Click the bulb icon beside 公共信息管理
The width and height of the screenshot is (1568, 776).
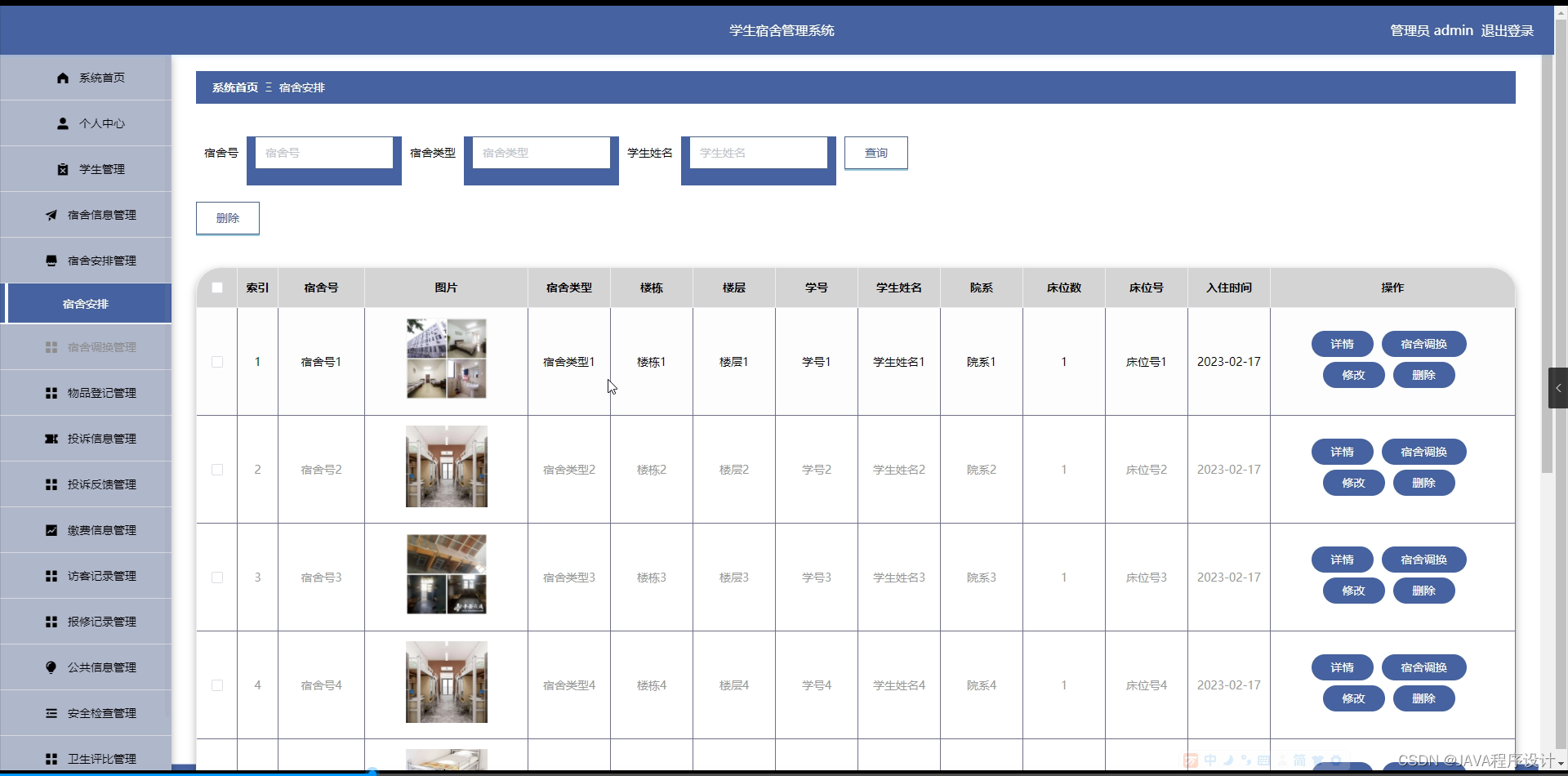pos(51,668)
